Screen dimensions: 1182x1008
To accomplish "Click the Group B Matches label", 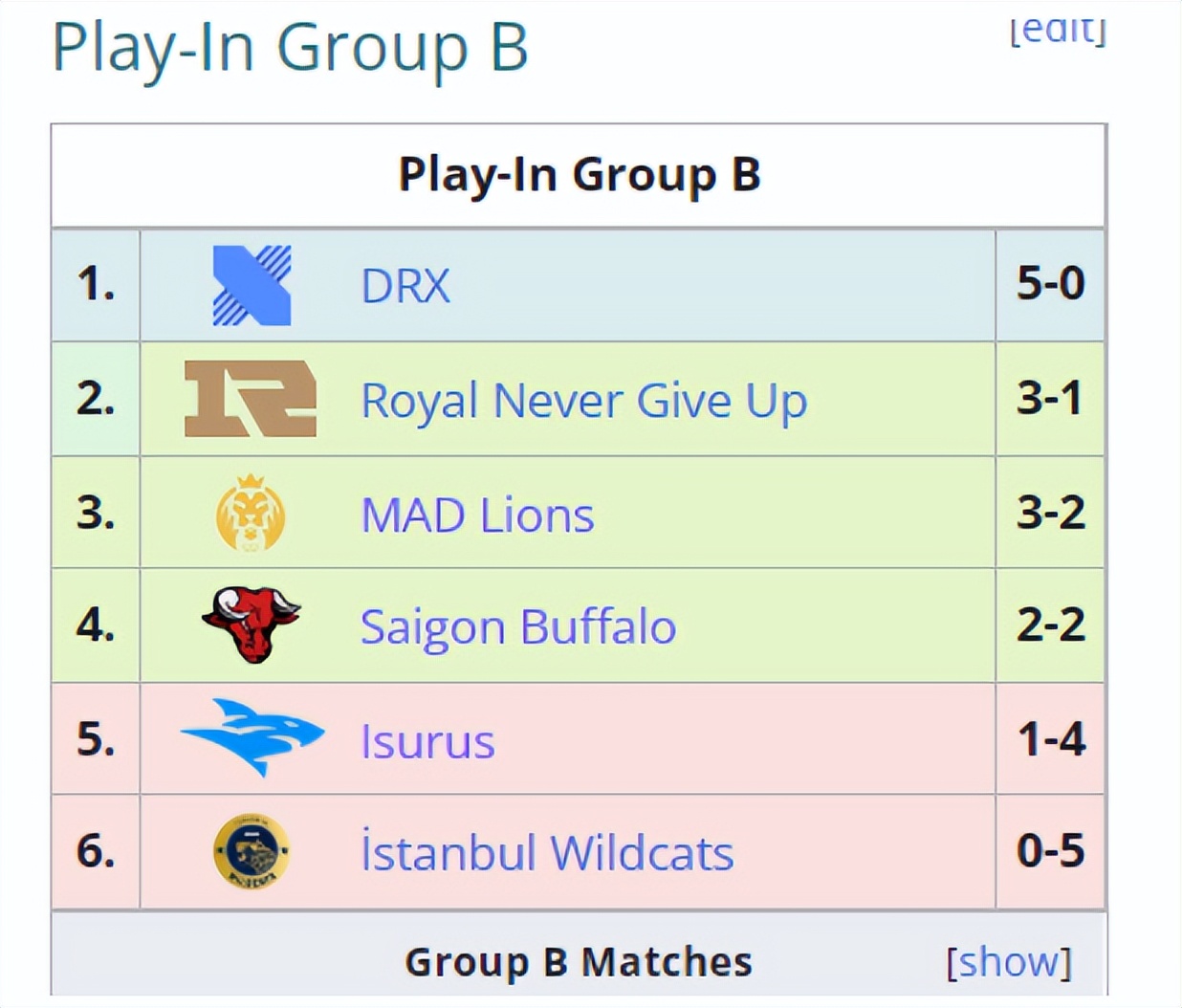I will pos(579,962).
